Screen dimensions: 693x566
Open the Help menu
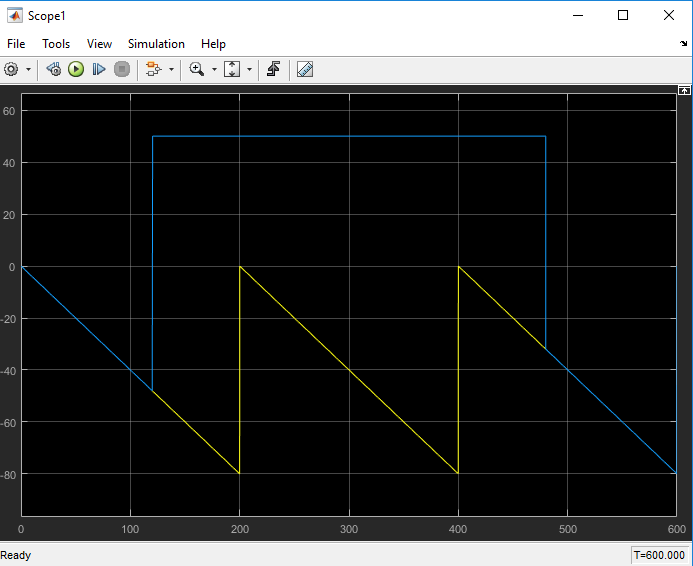pyautogui.click(x=213, y=44)
